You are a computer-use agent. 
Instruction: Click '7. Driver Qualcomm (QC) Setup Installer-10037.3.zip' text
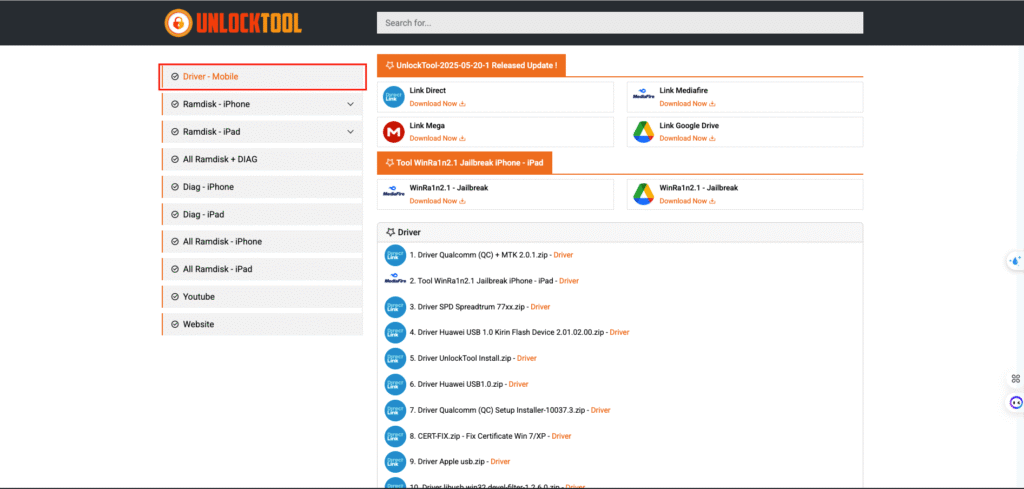coord(498,410)
